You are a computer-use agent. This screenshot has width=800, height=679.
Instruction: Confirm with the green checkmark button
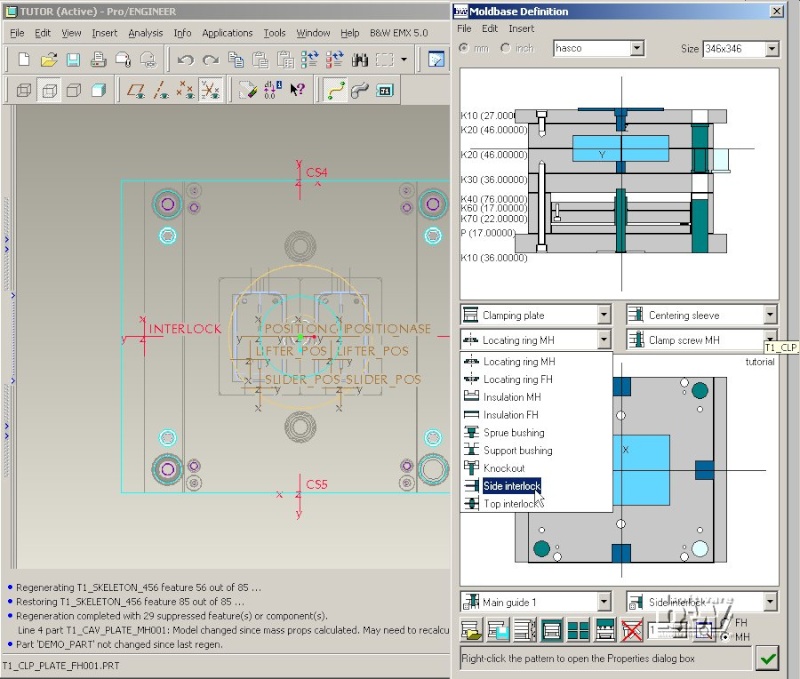767,659
